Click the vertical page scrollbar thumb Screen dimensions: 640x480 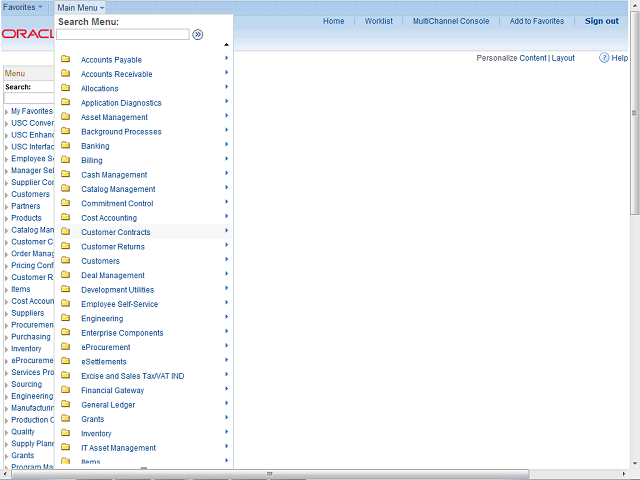click(x=634, y=112)
